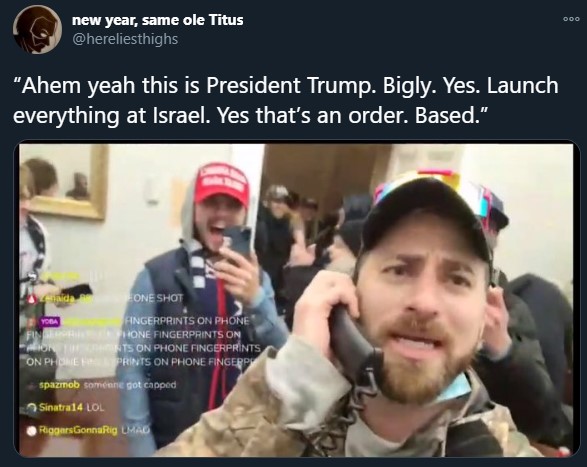Click the black telephone handset in the image
This screenshot has height=467, width=587.
[354, 343]
